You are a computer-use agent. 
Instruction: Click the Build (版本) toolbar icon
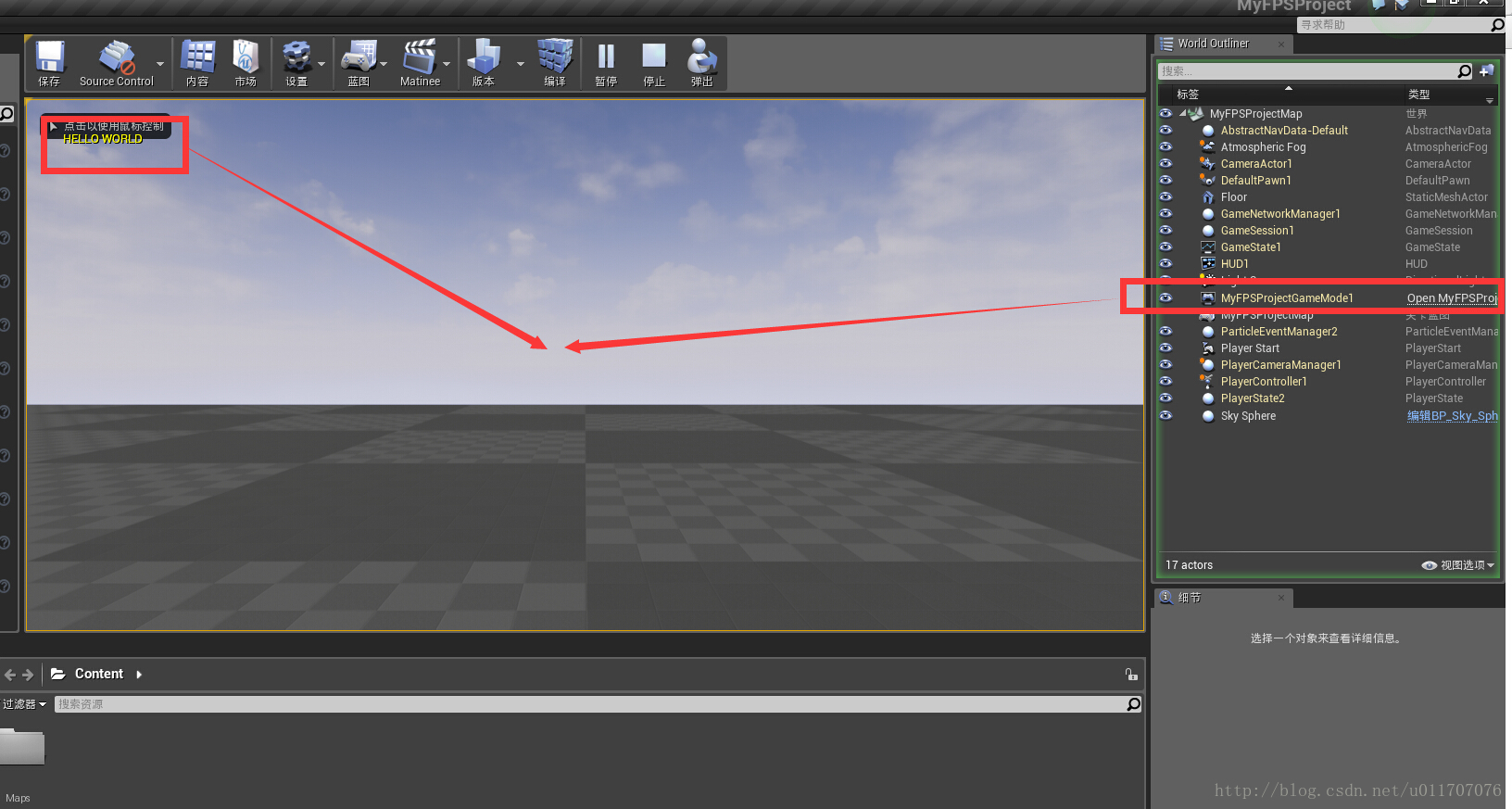[x=484, y=63]
